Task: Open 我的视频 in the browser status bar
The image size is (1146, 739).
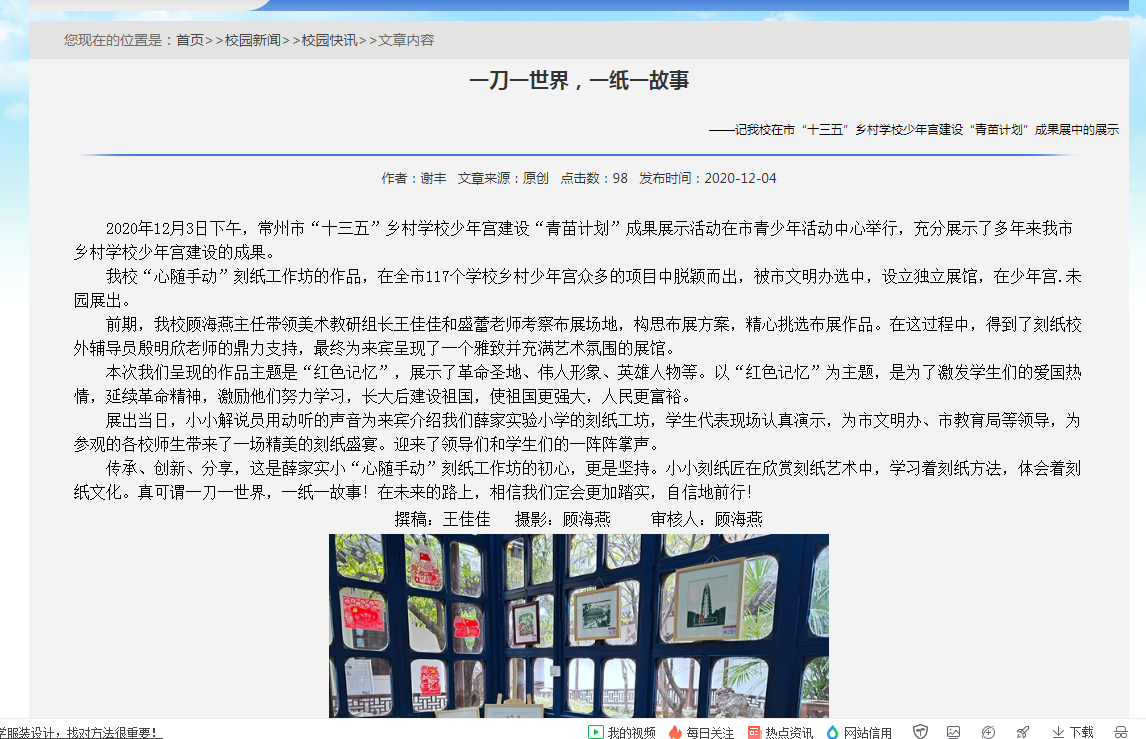Action: coord(622,732)
